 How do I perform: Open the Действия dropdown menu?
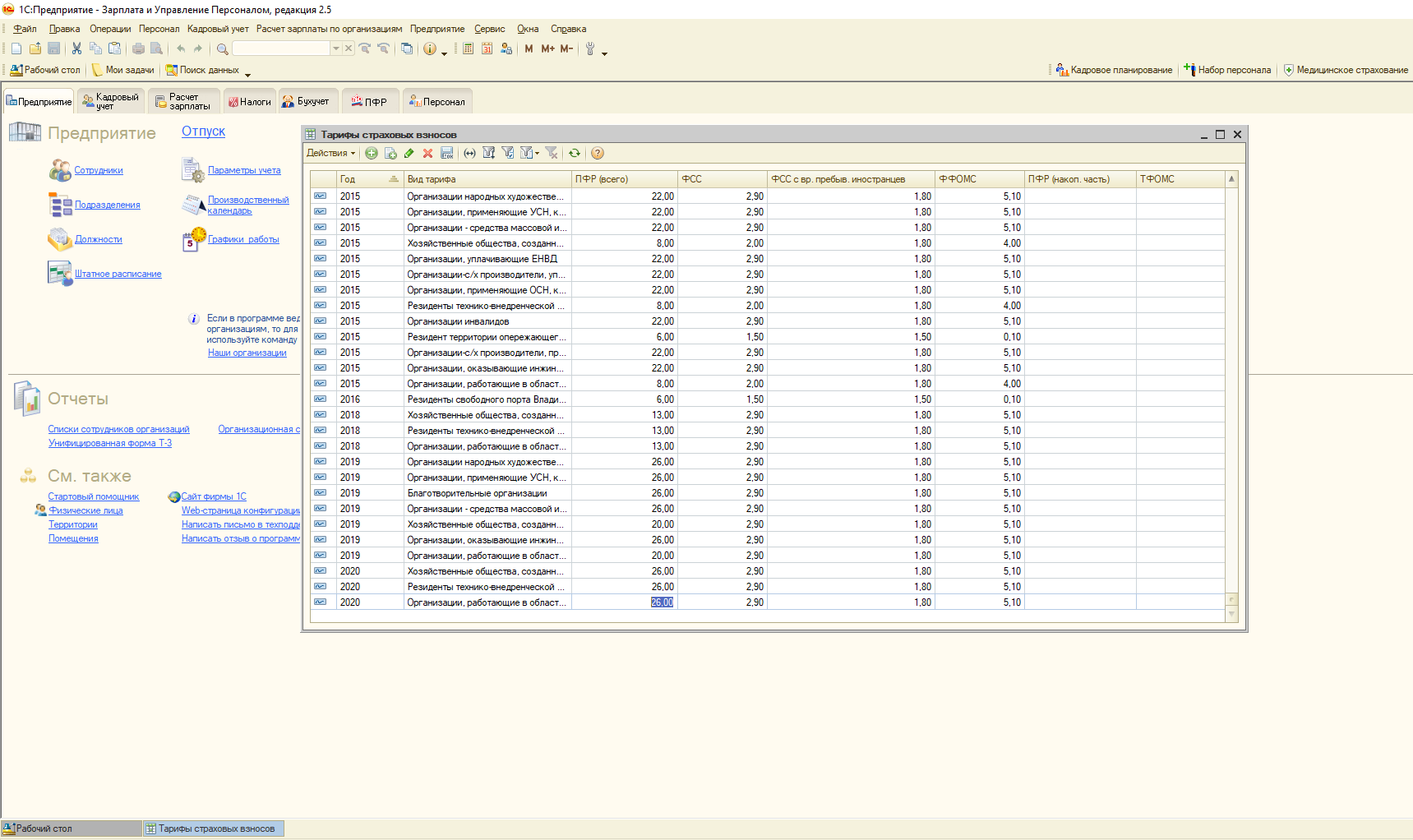[330, 153]
